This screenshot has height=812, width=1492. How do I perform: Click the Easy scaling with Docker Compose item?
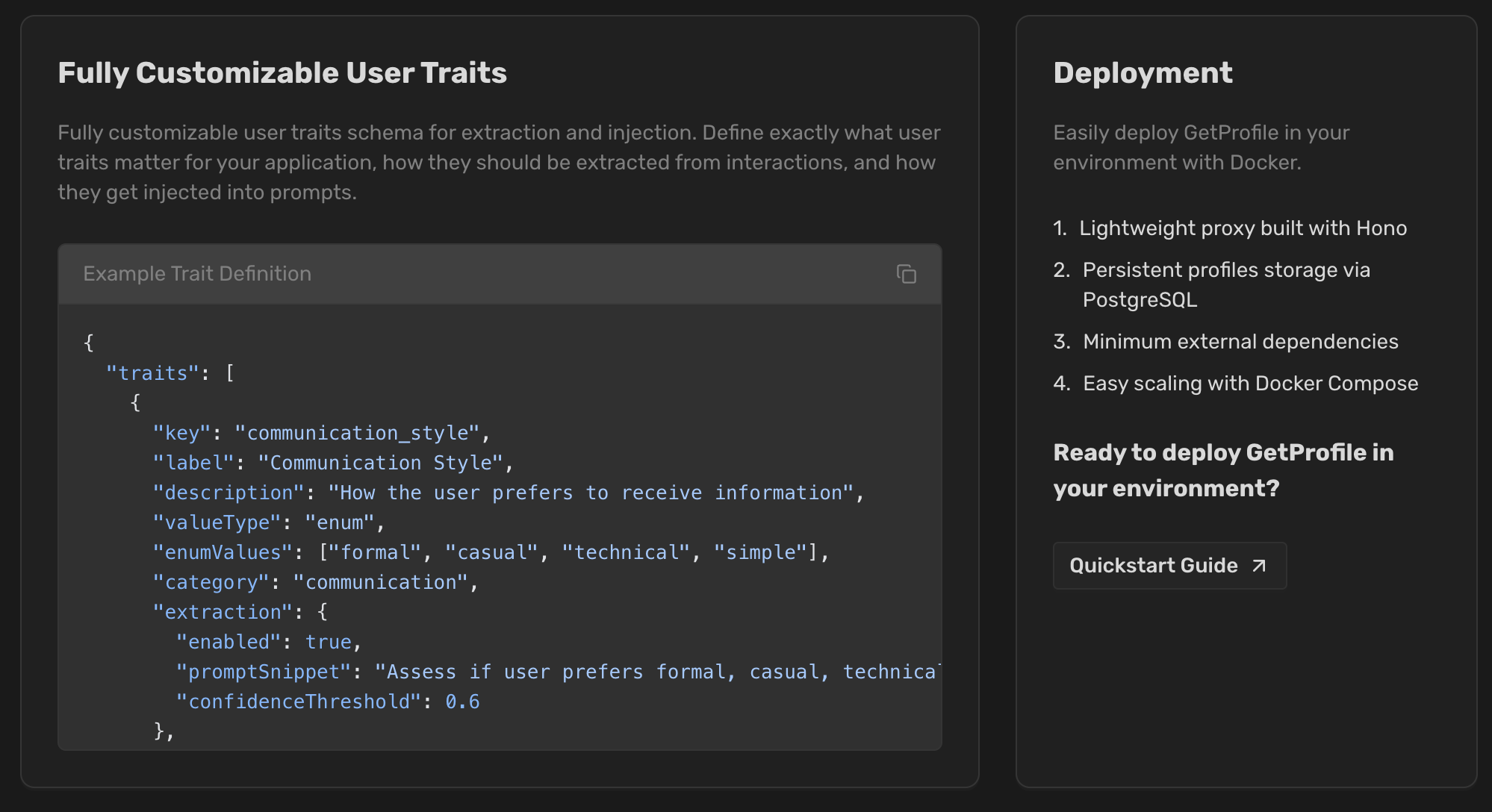1250,384
